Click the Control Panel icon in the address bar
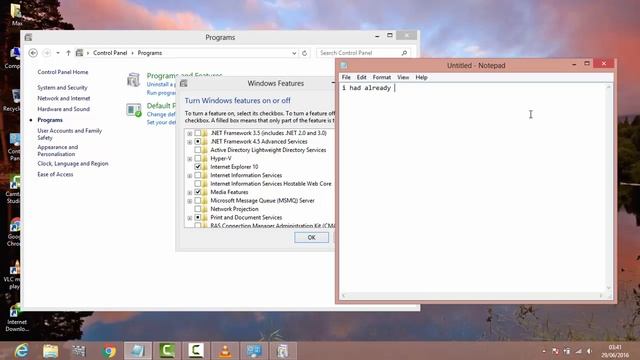This screenshot has width=640, height=360. [79, 53]
